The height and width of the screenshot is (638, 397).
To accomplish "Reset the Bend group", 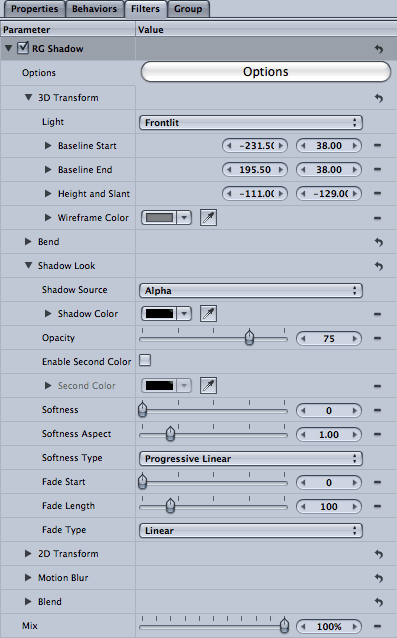I will (379, 242).
